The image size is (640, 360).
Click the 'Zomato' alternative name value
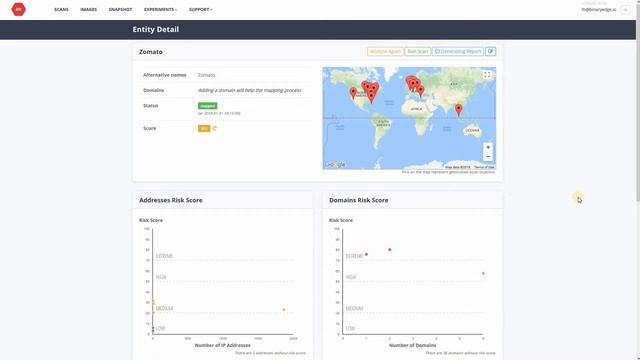click(x=206, y=75)
